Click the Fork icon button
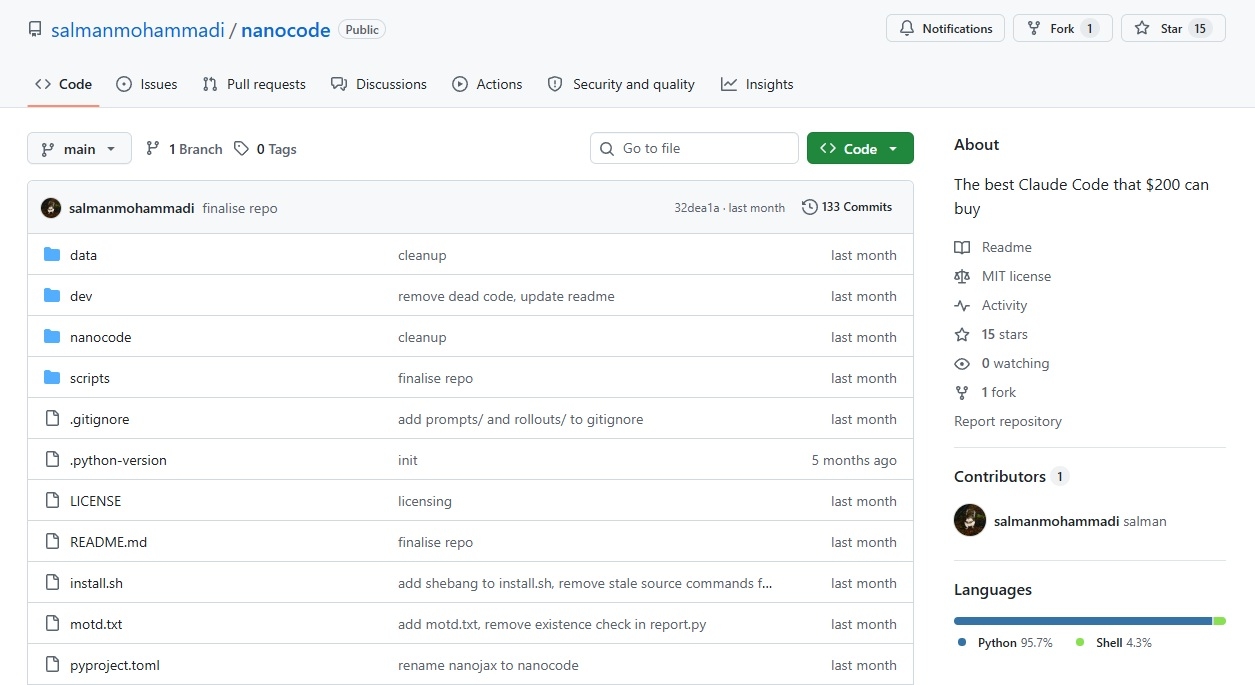 [1034, 29]
